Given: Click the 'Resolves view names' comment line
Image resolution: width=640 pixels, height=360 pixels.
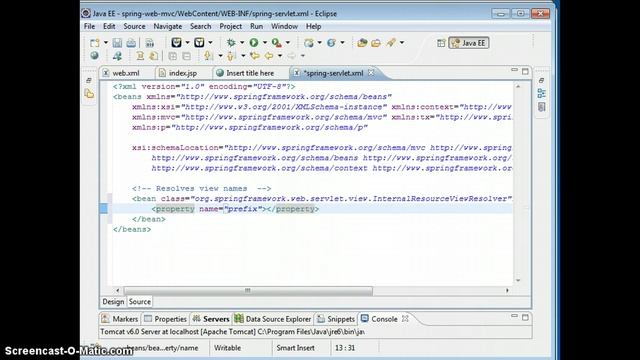Looking at the screenshot, I should point(202,189).
